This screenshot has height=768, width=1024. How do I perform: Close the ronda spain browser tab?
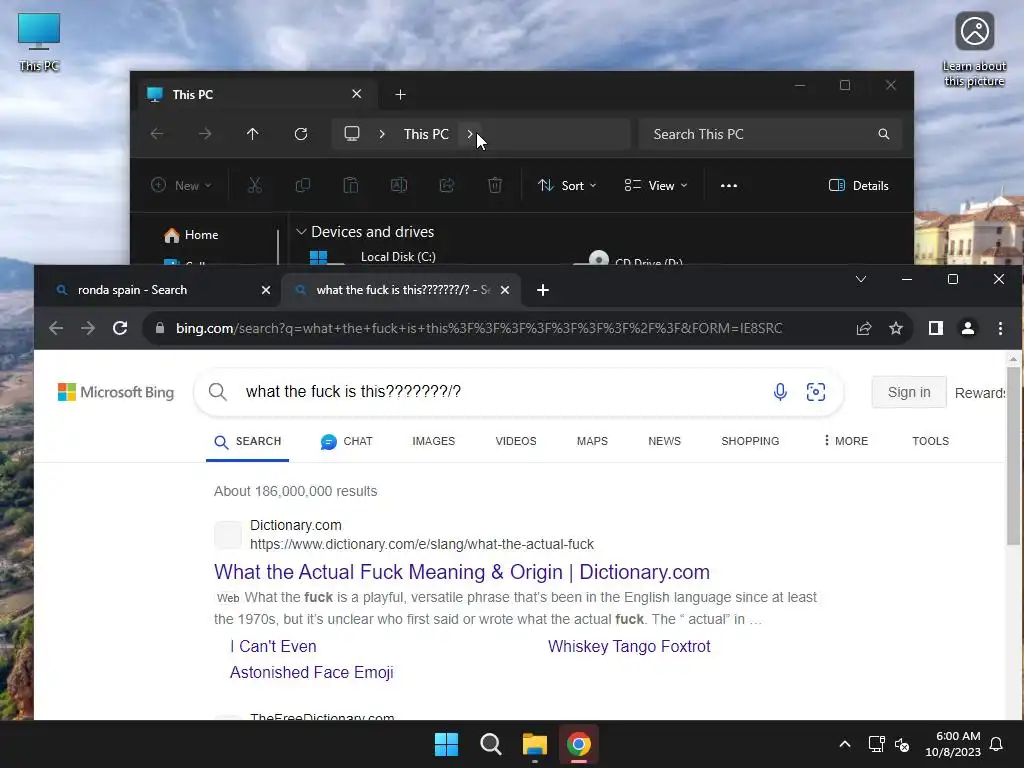point(266,290)
